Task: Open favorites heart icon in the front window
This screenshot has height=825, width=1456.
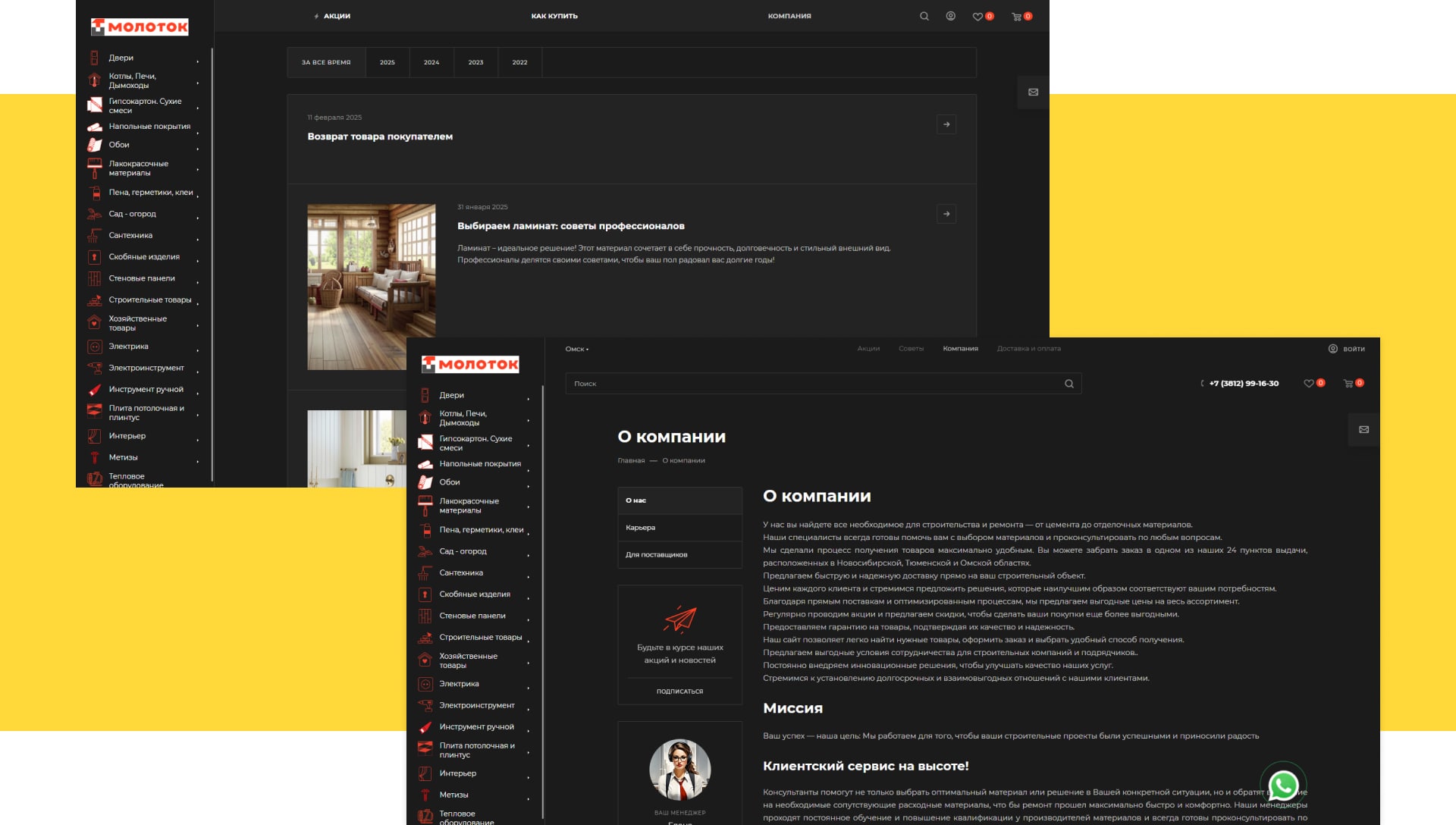Action: [x=1308, y=384]
